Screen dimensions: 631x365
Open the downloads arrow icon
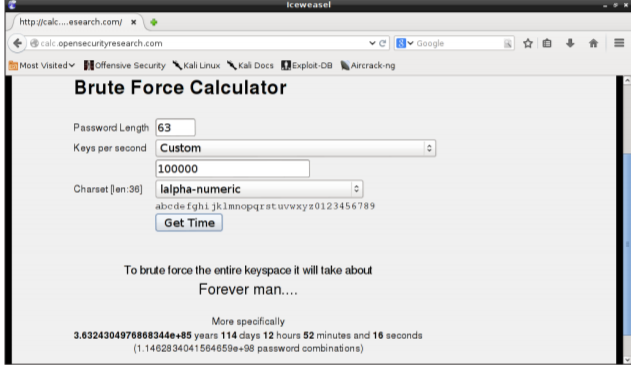(570, 43)
